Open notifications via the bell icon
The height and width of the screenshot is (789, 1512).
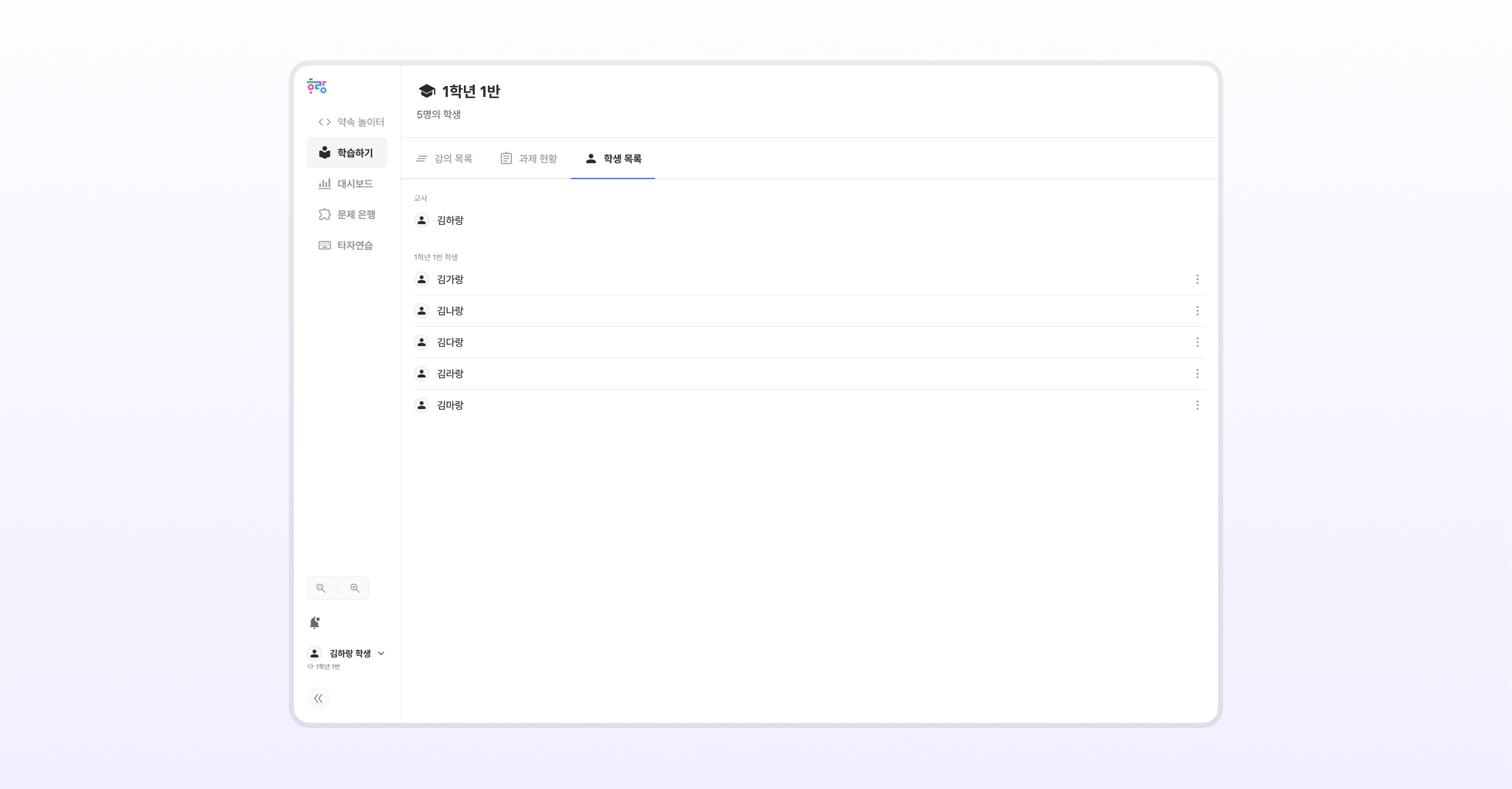[314, 623]
